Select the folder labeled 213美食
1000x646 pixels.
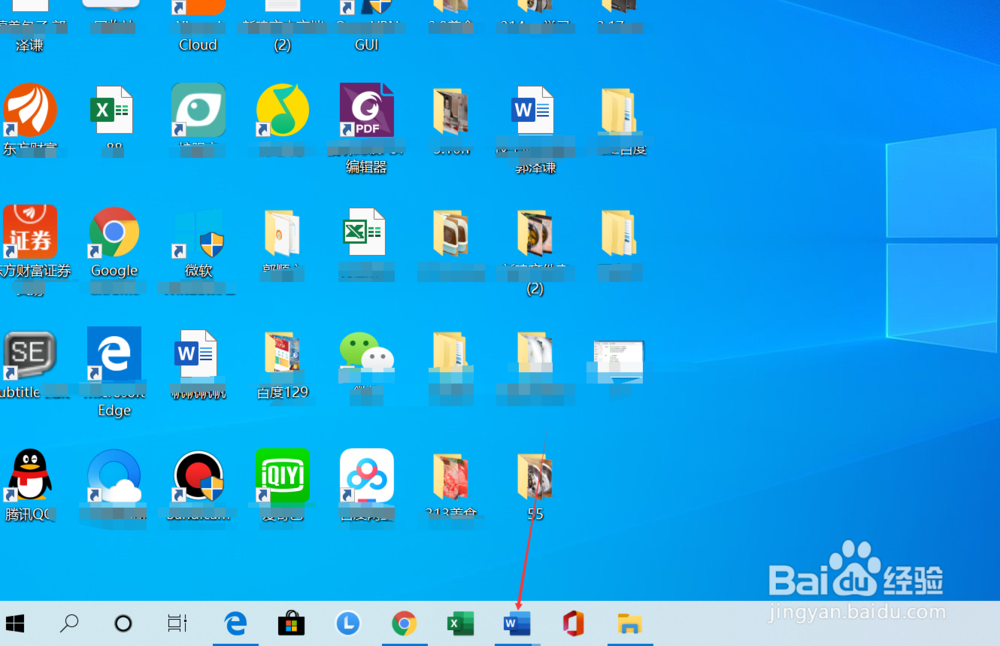tap(451, 476)
